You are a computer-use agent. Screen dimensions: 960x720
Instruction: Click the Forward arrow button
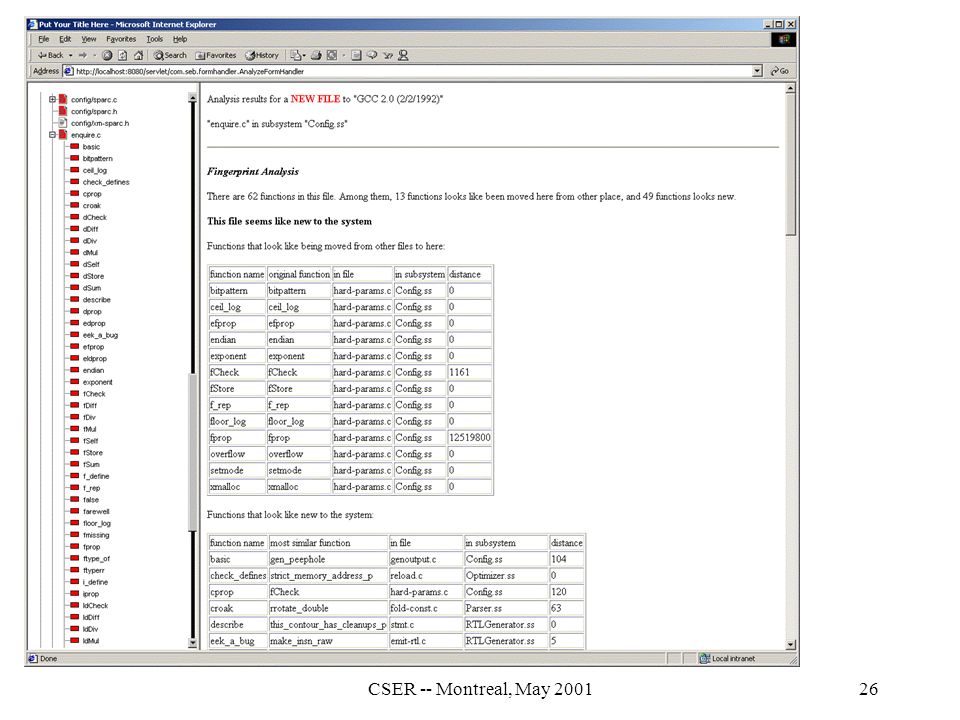tap(83, 55)
